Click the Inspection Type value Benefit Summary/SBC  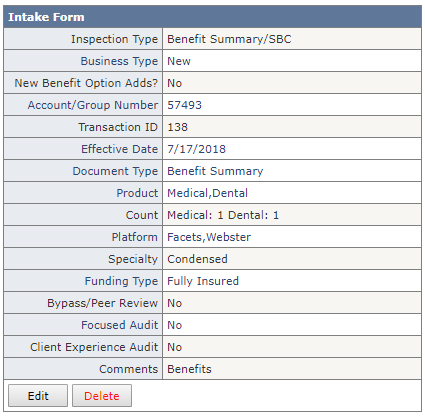pos(229,39)
